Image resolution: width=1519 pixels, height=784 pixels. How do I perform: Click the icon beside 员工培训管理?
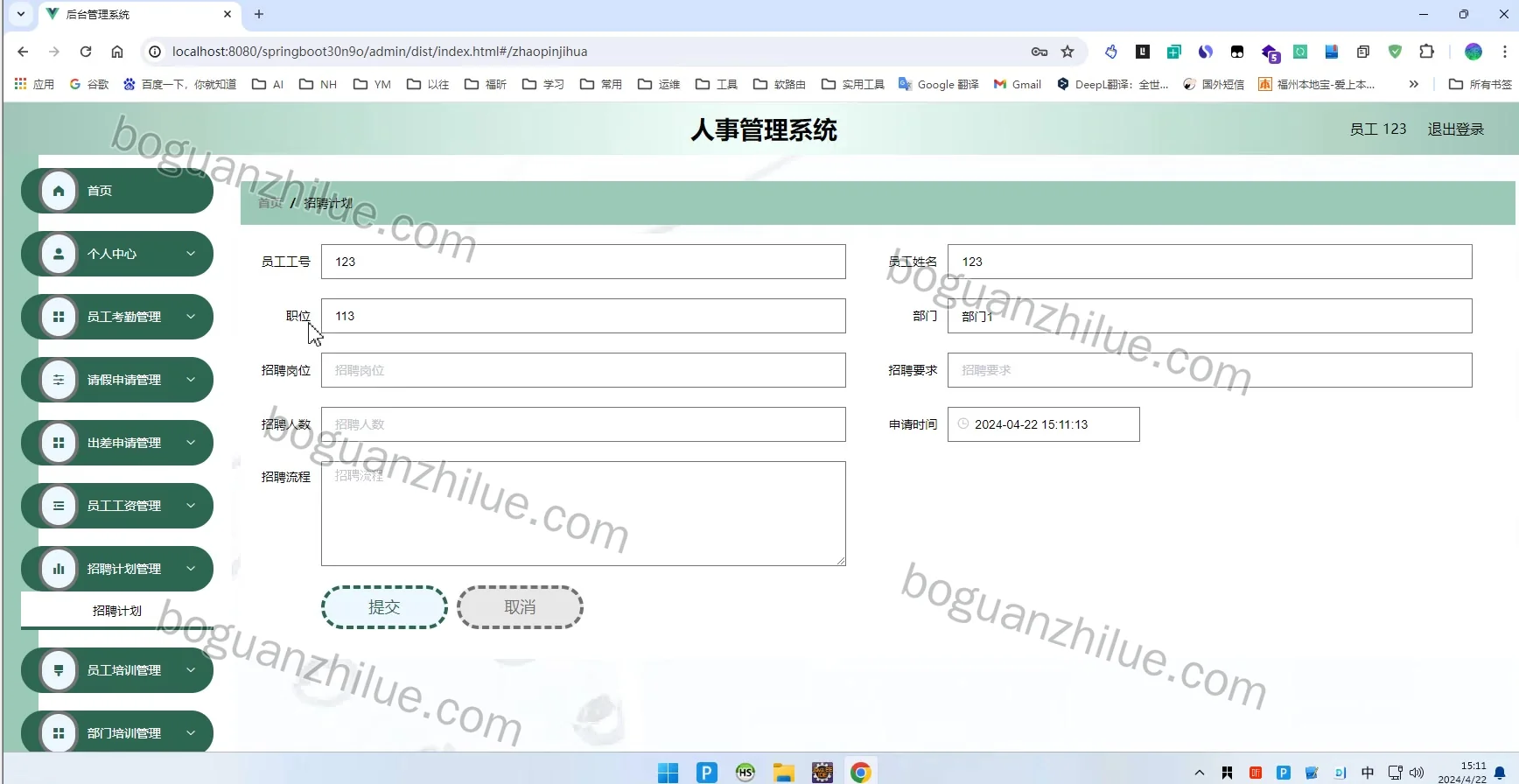click(59, 670)
